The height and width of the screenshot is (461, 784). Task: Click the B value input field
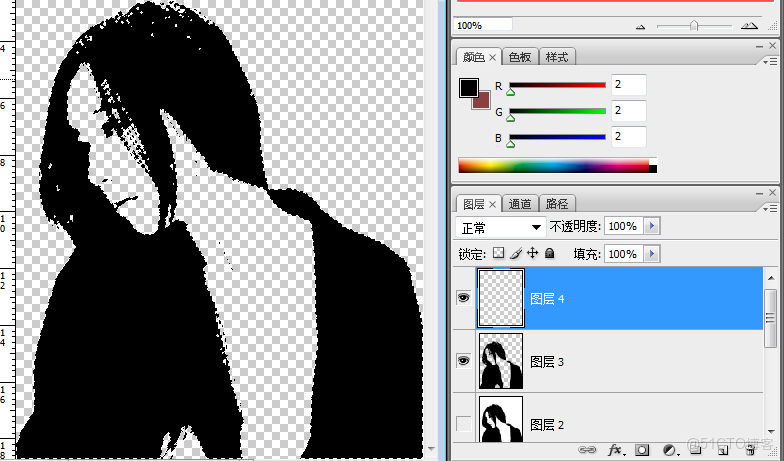tap(628, 136)
